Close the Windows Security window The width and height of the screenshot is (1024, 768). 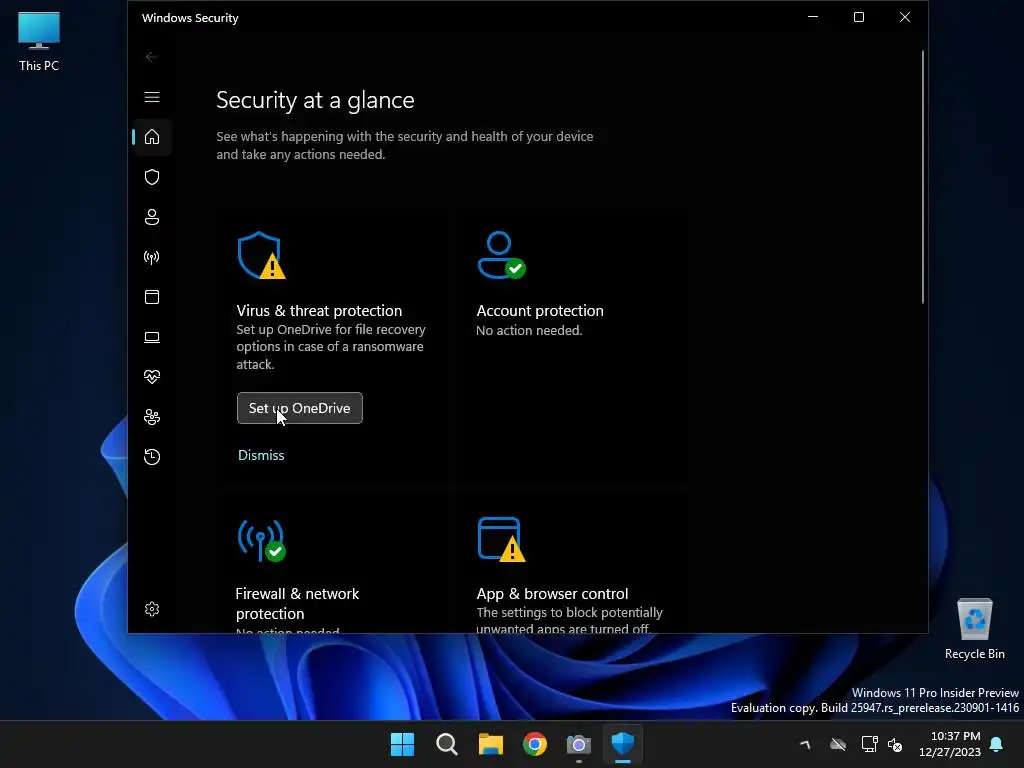tap(904, 17)
